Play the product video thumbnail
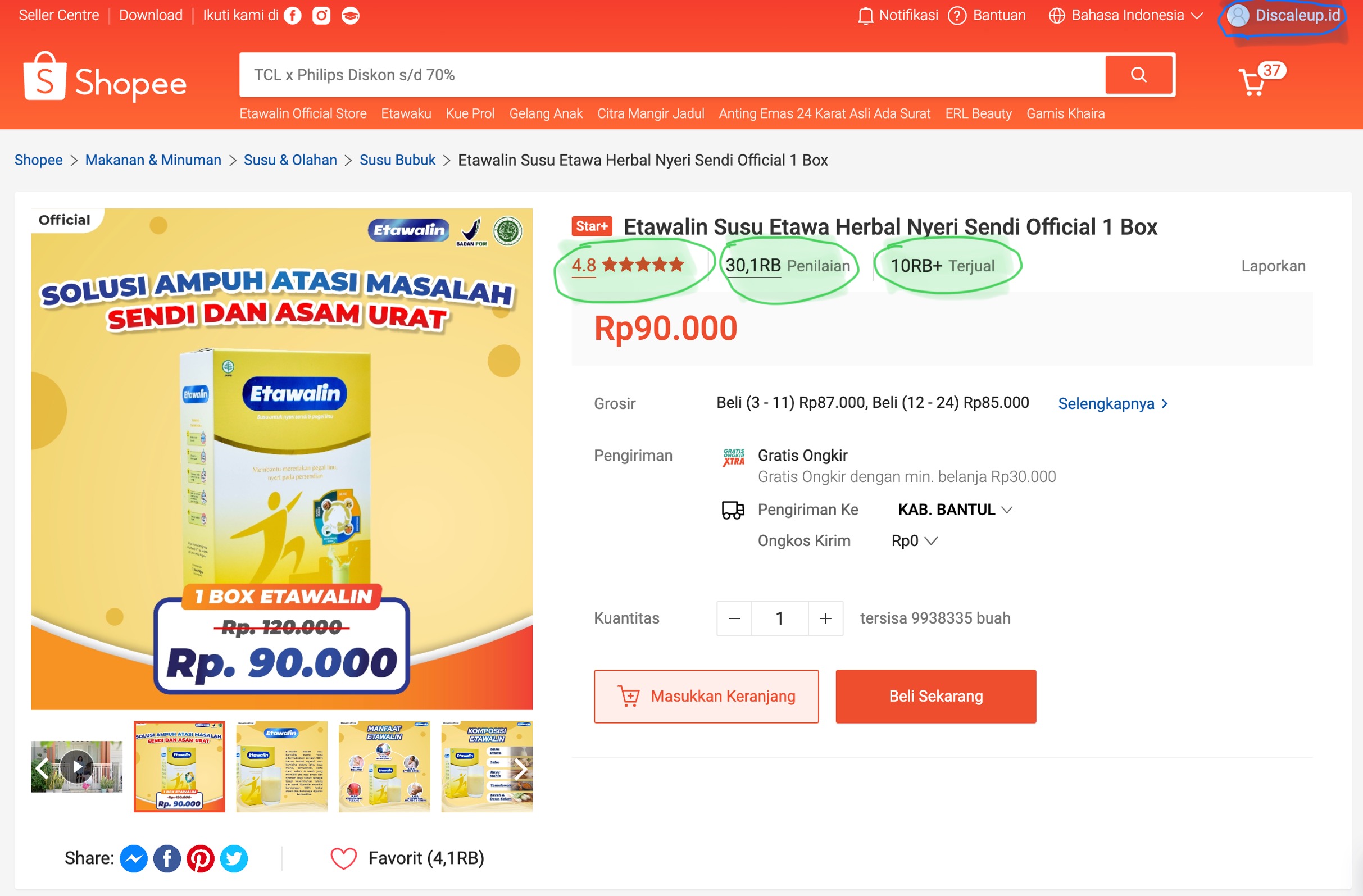Screen dimensions: 1363x896 click(x=78, y=767)
